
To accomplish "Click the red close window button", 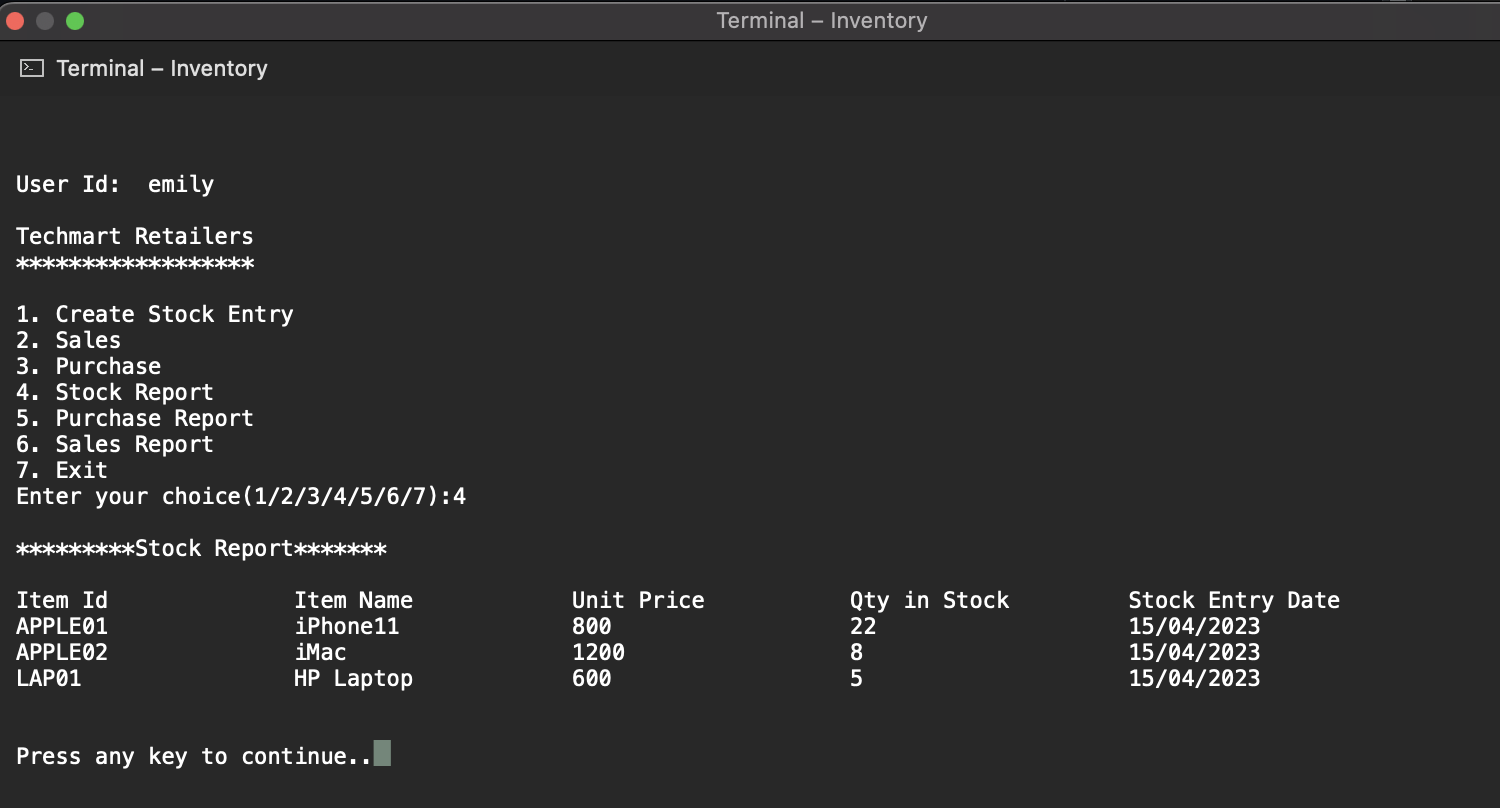I will click(x=17, y=20).
